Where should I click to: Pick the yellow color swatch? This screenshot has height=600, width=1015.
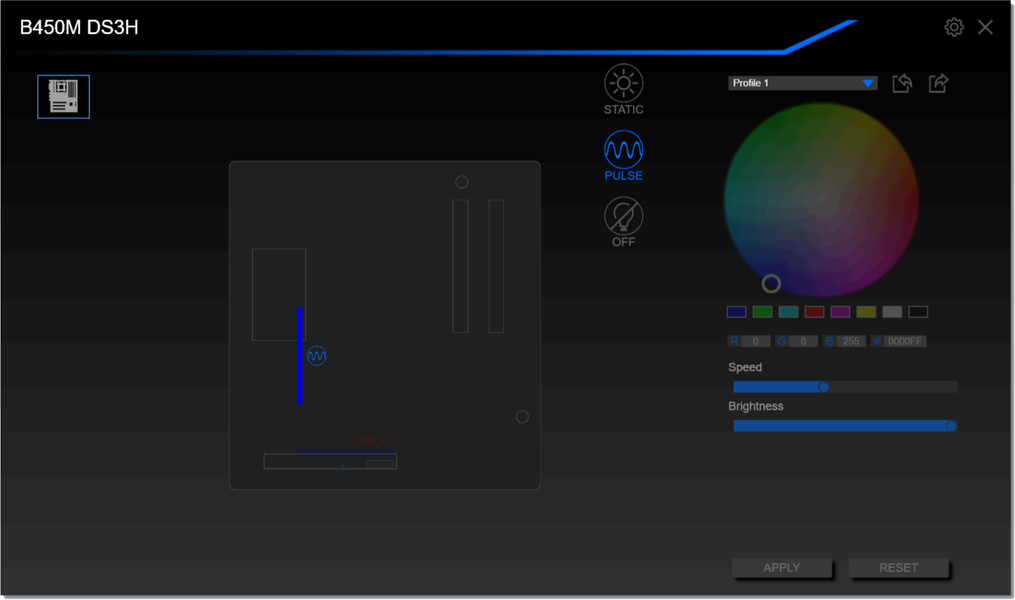[866, 312]
